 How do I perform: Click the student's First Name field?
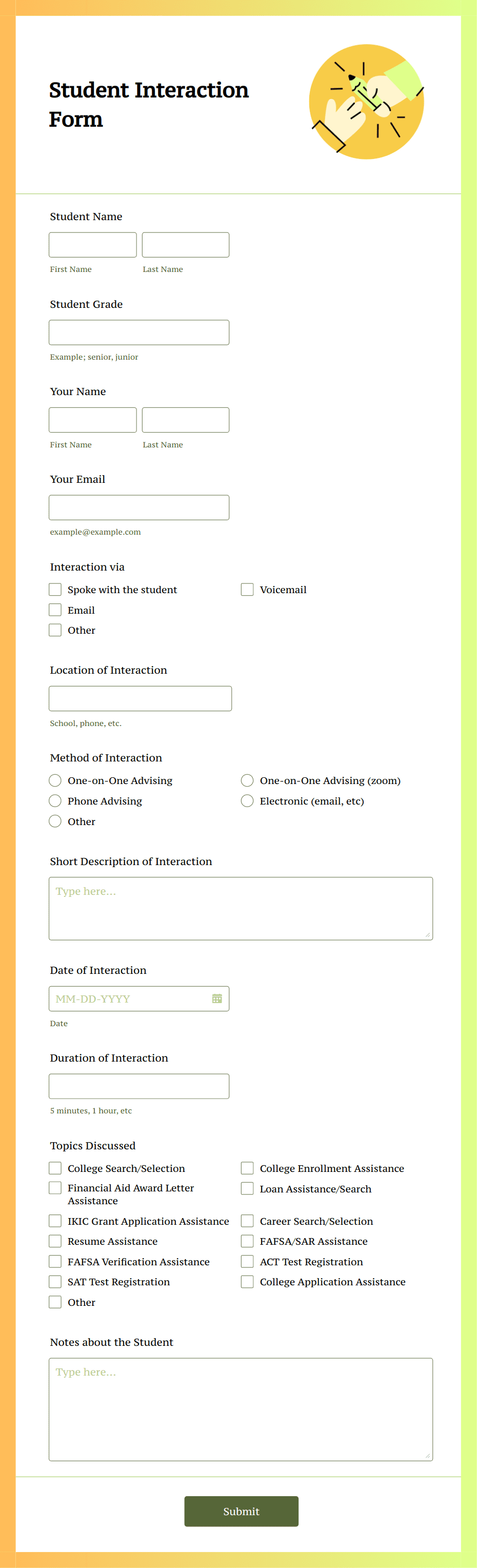click(x=92, y=245)
